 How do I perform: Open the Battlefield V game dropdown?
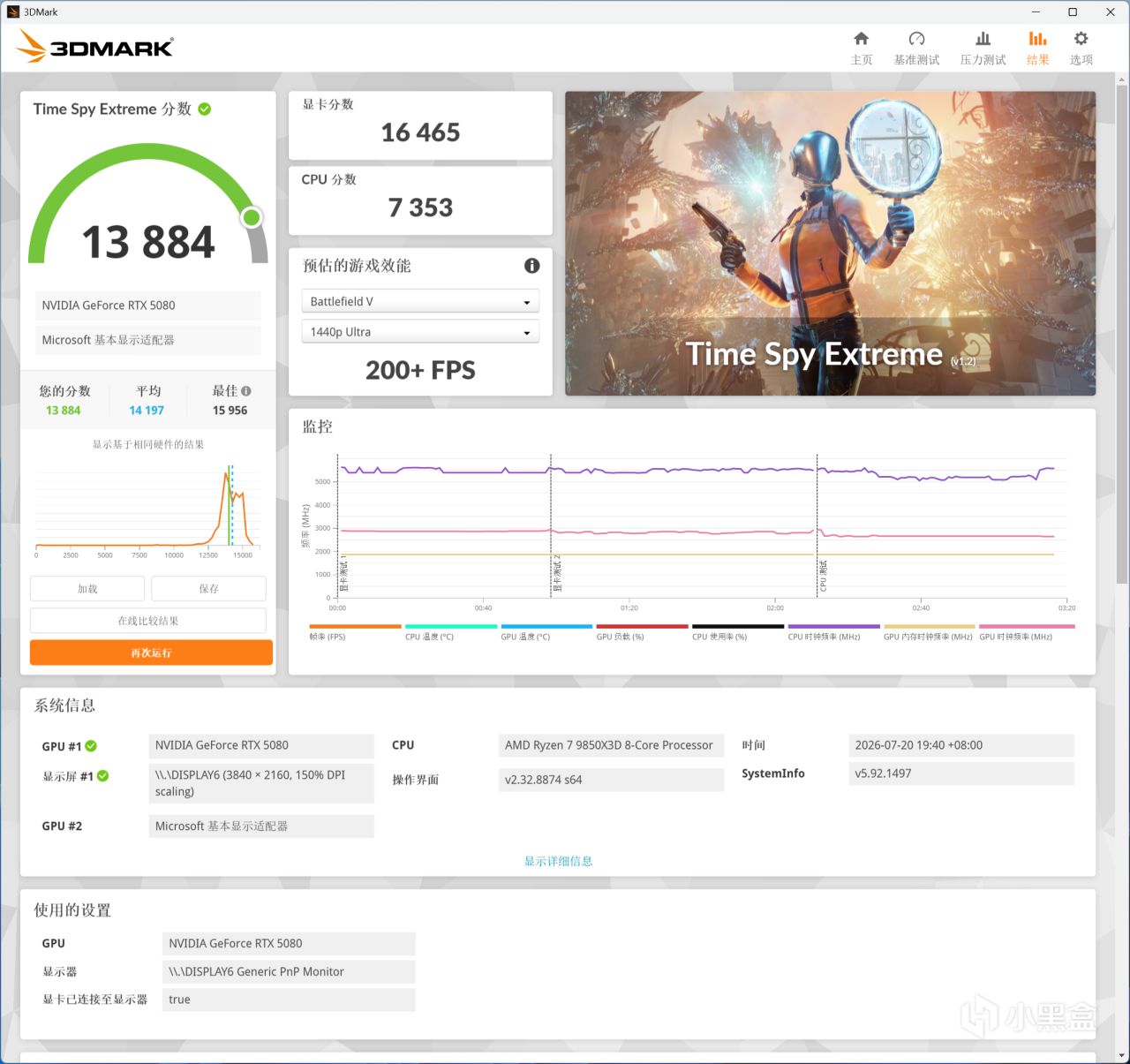[420, 302]
